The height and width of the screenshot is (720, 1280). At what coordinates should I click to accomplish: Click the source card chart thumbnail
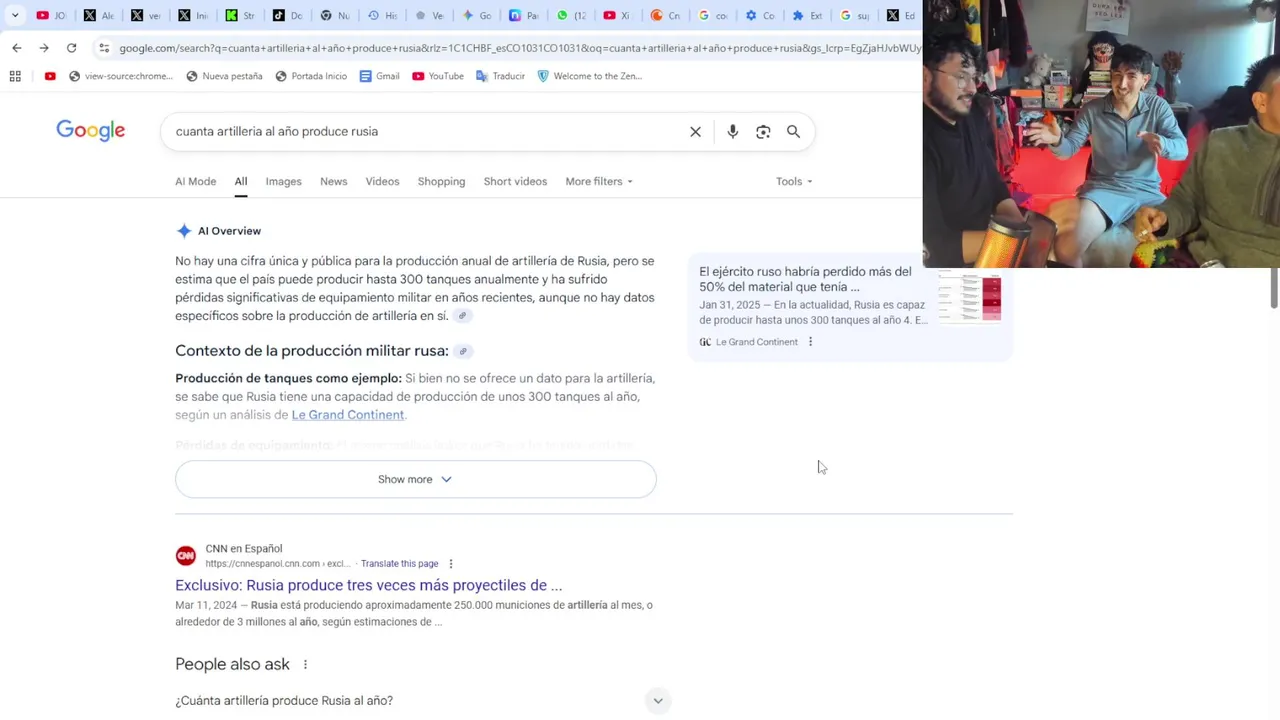pos(969,298)
